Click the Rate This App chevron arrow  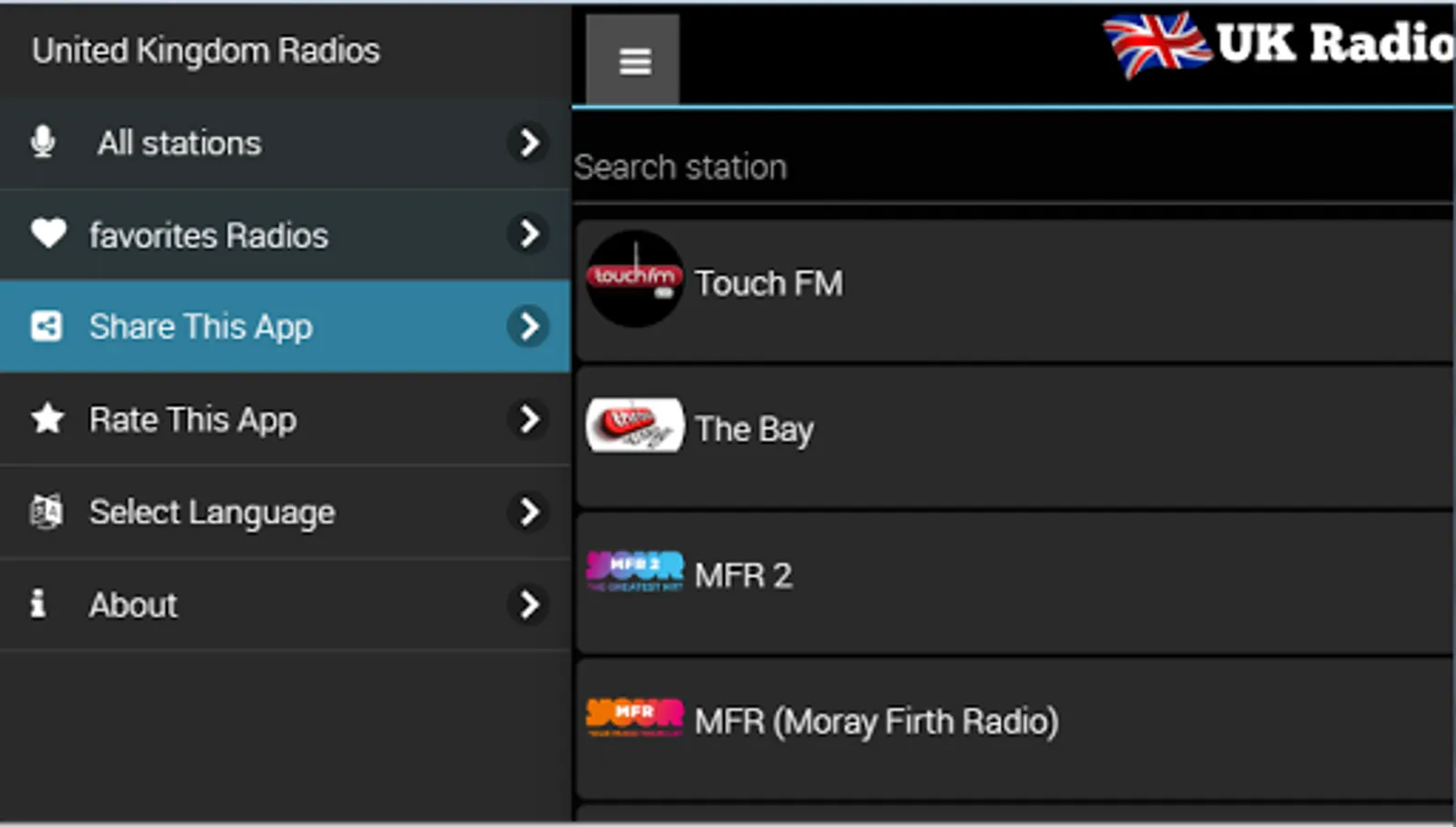pos(529,419)
